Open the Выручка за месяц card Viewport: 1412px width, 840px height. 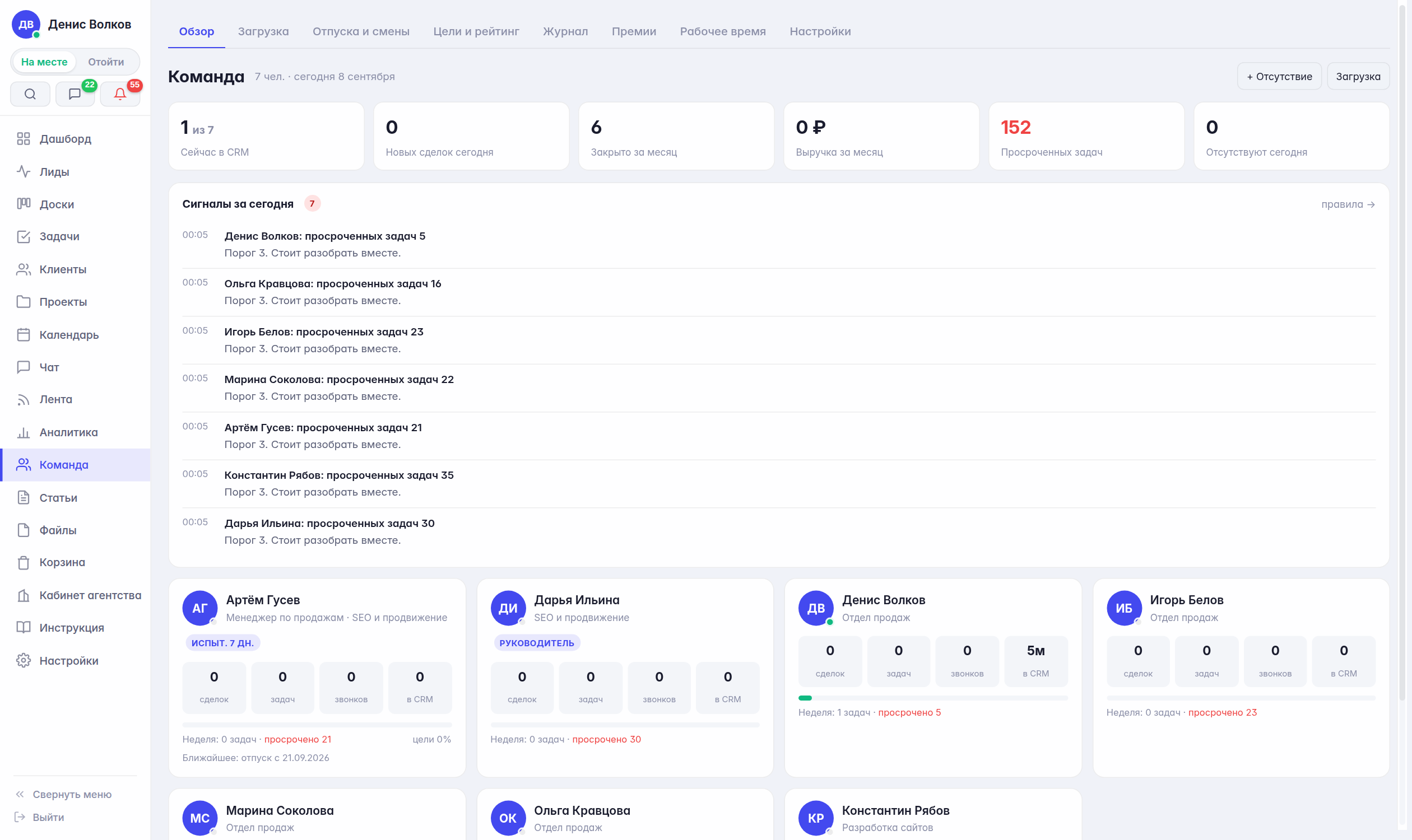coord(881,136)
